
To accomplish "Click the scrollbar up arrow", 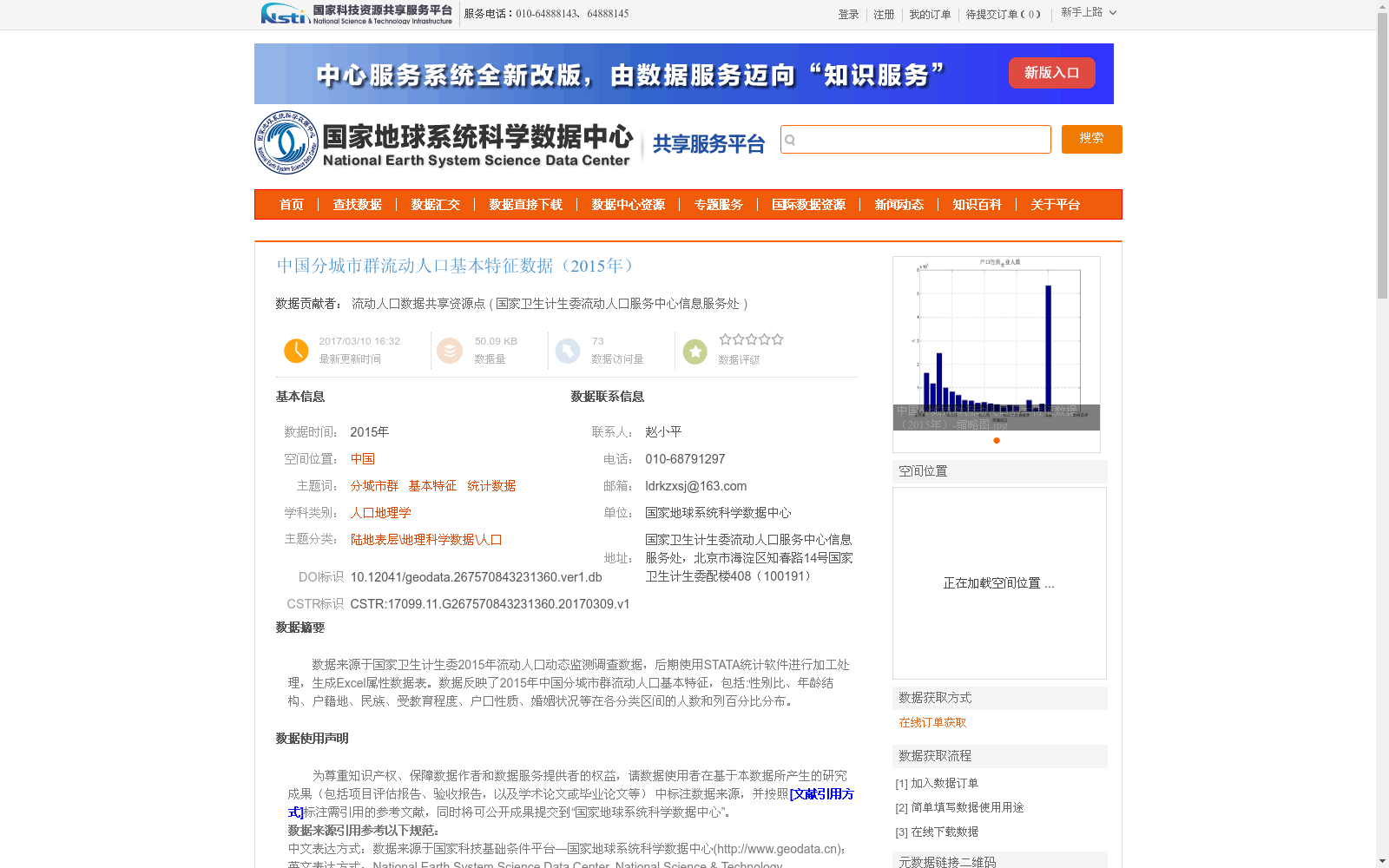I will 1382,7.
